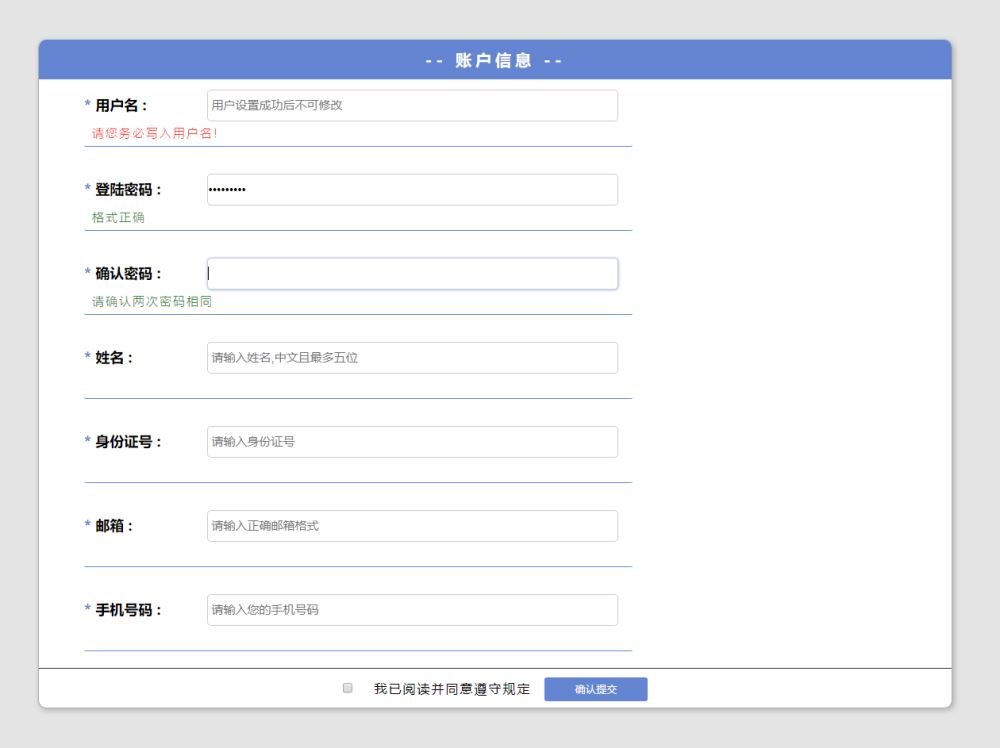This screenshot has width=1000, height=748.
Task: Click the red 请您务必写入用户名 error message
Action: point(154,134)
